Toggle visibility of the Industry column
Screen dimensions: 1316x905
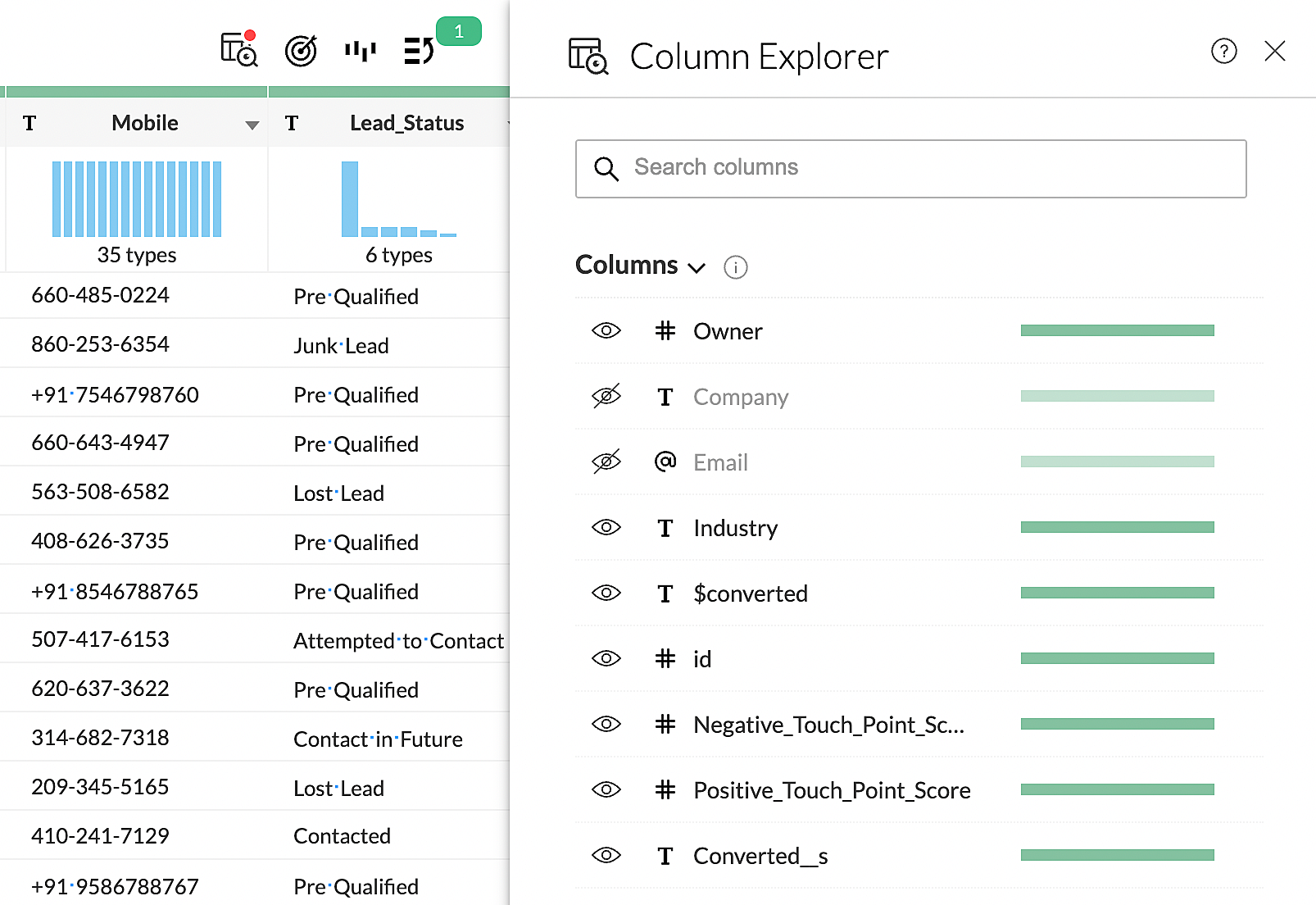pyautogui.click(x=606, y=527)
